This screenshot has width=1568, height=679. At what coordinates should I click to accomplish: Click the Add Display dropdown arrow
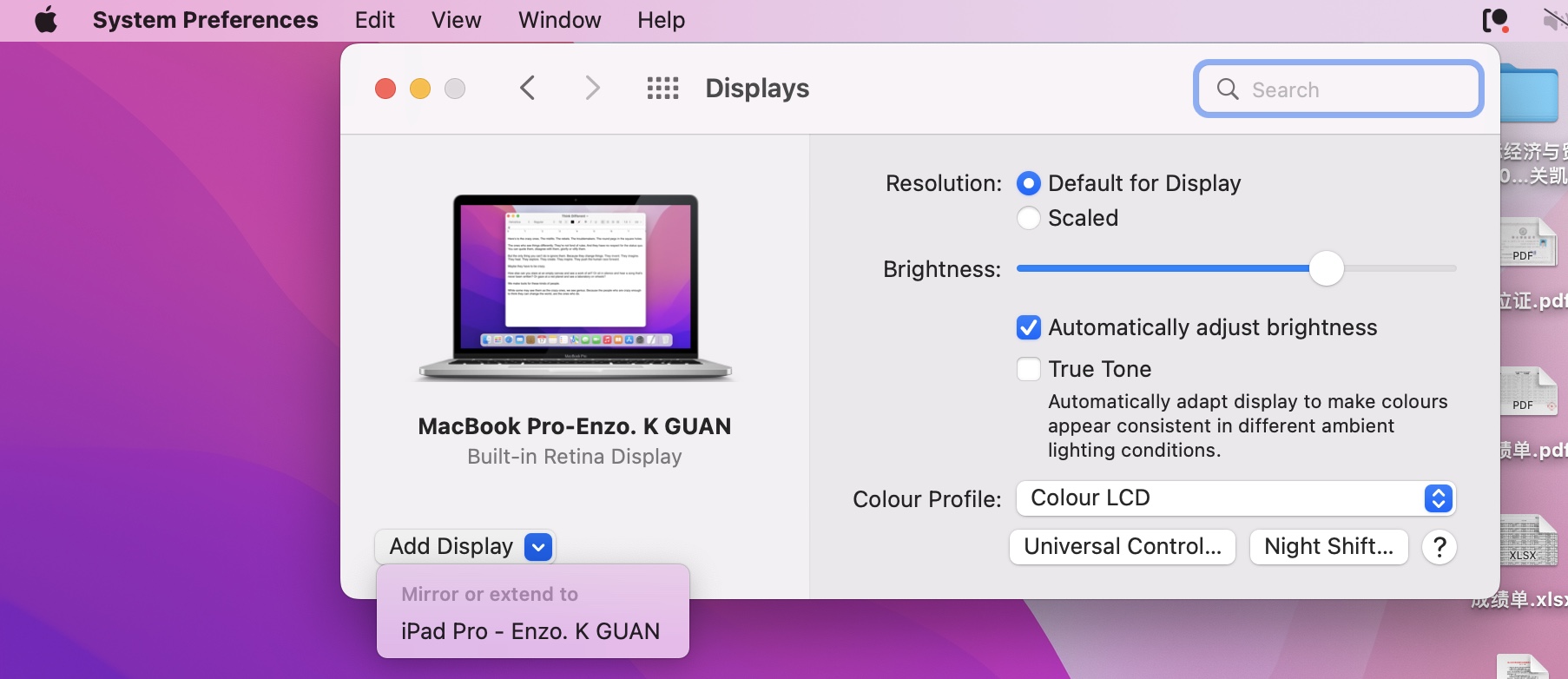(538, 547)
